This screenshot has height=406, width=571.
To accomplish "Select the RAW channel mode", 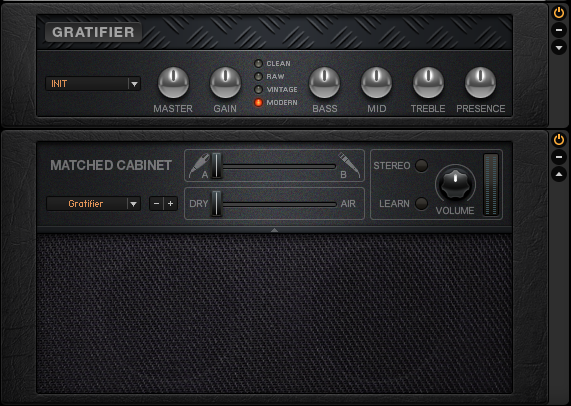I will coord(258,76).
